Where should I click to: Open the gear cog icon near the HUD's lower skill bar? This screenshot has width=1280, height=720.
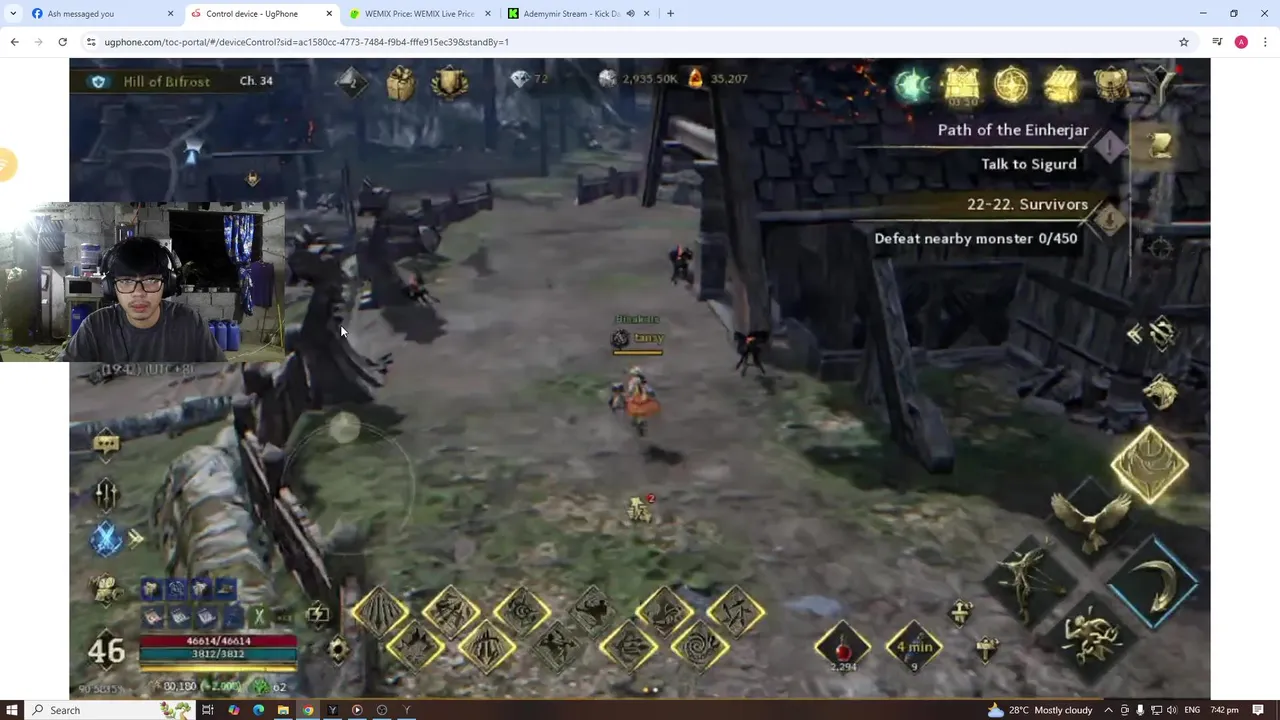pyautogui.click(x=338, y=650)
